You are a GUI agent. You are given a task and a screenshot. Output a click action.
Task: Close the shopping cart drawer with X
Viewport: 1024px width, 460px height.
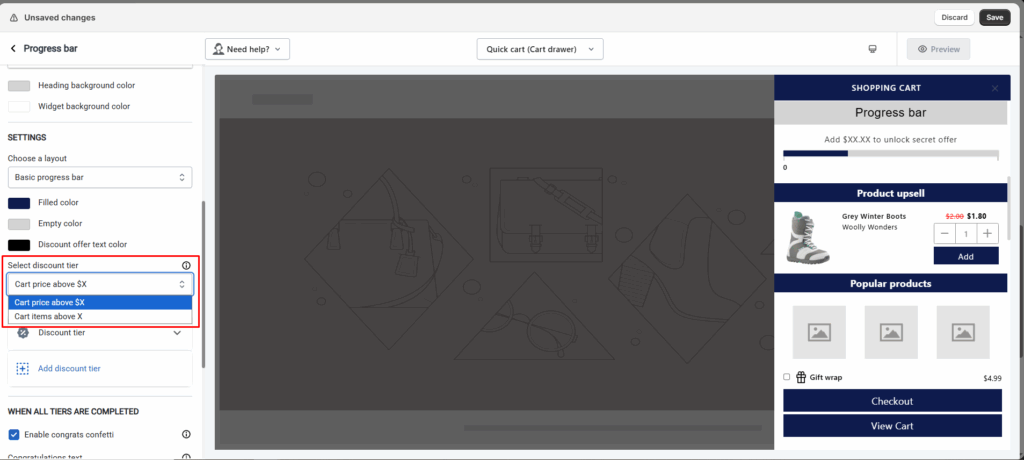click(x=994, y=88)
